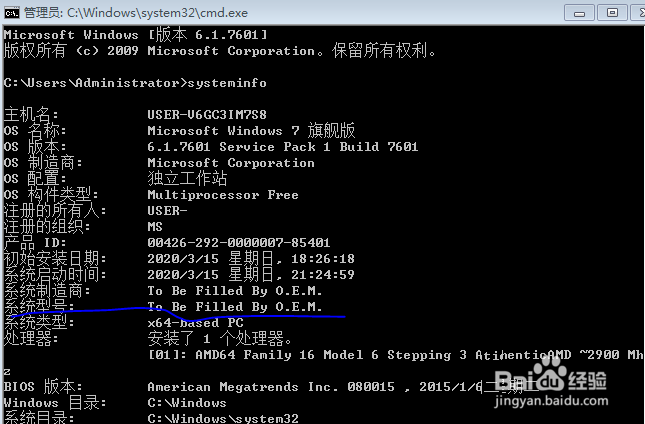Click the 'OS 配置:' label
This screenshot has width=645, height=424.
[35, 179]
